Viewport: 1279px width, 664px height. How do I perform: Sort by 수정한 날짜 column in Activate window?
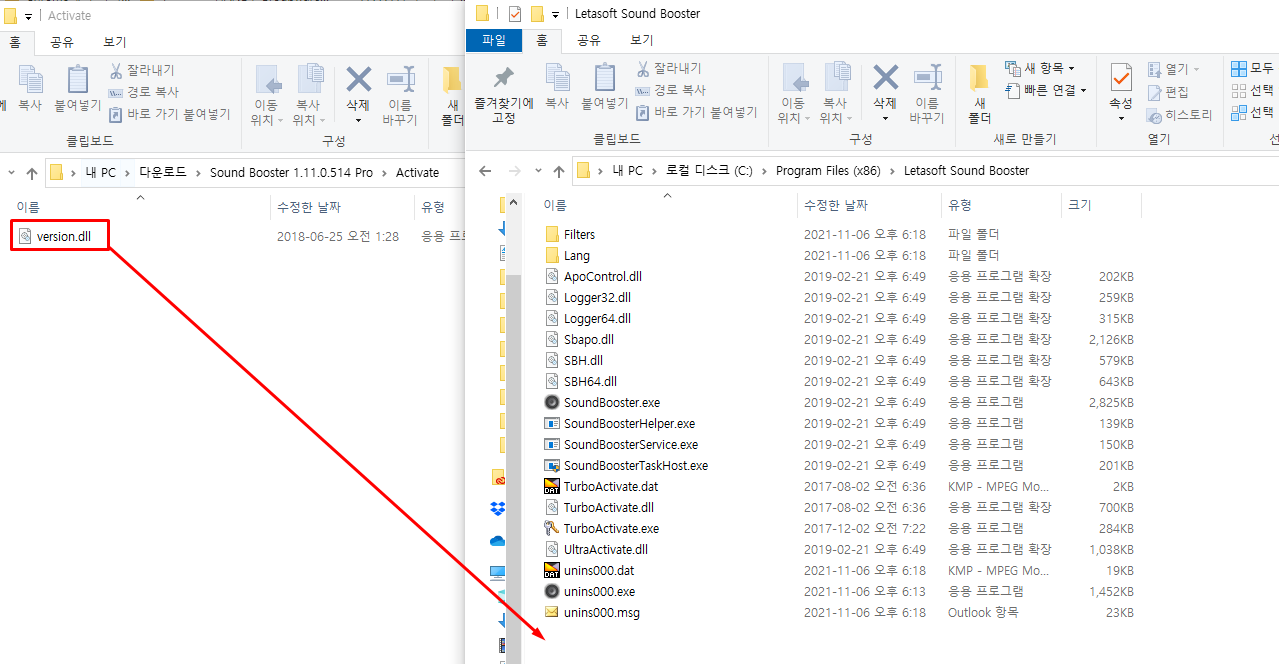coord(309,207)
